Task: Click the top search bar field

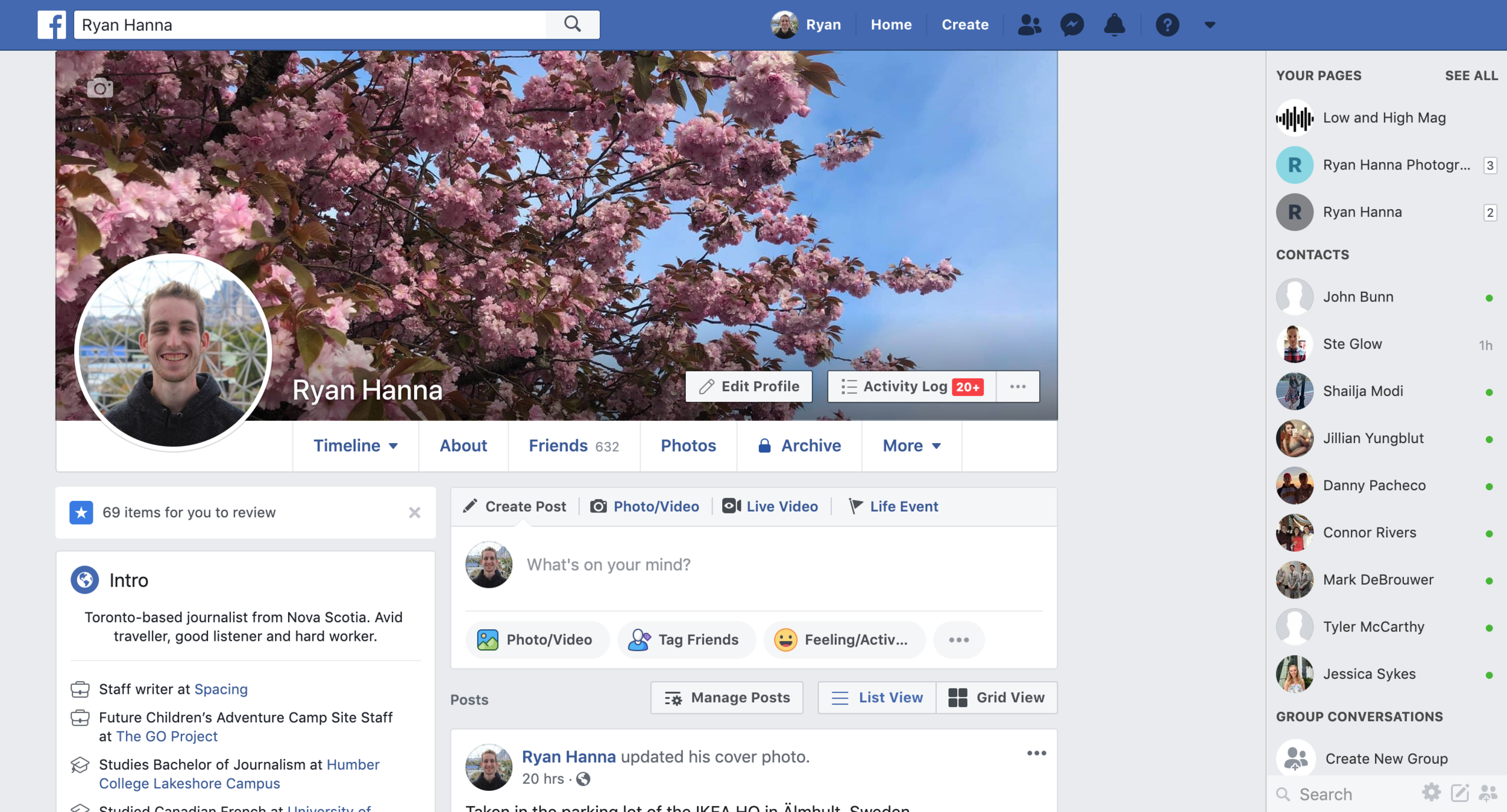Action: 310,25
